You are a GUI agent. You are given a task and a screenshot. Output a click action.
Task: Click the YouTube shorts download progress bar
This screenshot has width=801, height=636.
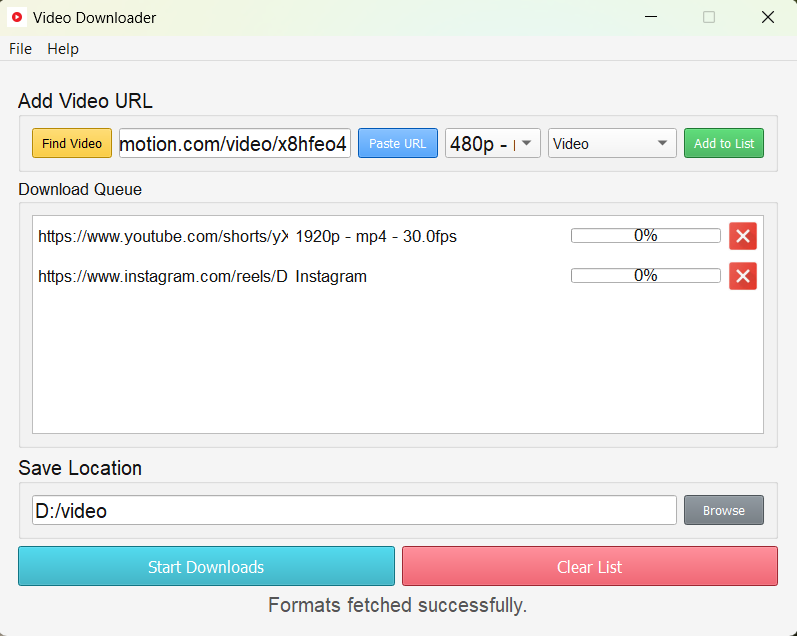point(645,236)
